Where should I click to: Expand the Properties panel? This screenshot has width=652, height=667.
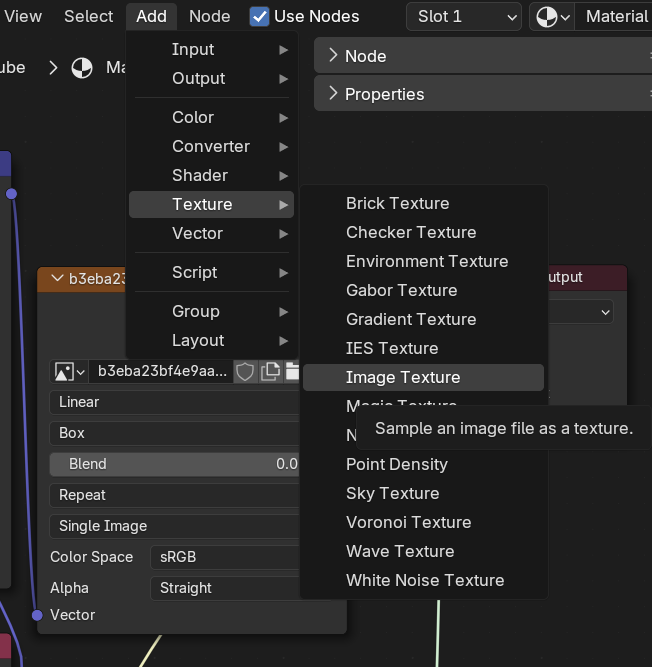[333, 94]
